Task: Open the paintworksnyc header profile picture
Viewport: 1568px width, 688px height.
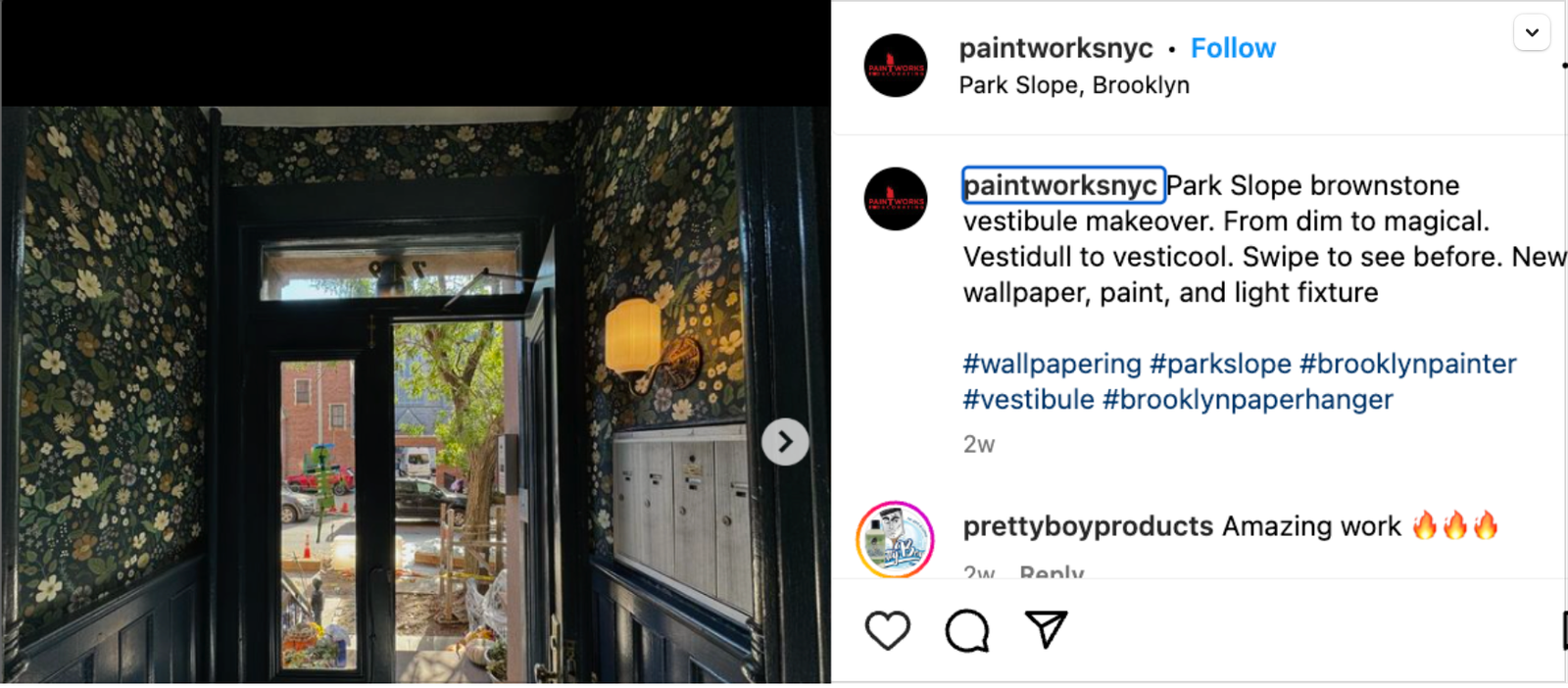Action: [896, 66]
